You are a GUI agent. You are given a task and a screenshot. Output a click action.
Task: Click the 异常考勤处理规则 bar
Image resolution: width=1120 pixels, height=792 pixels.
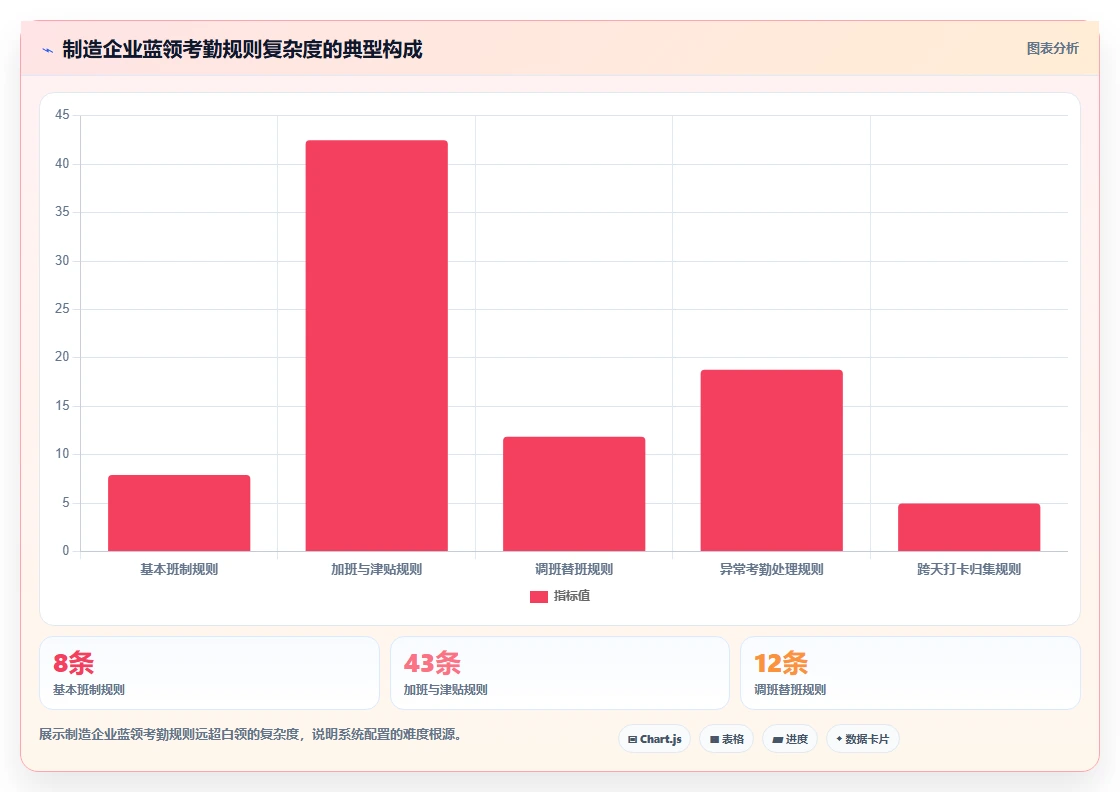(771, 461)
